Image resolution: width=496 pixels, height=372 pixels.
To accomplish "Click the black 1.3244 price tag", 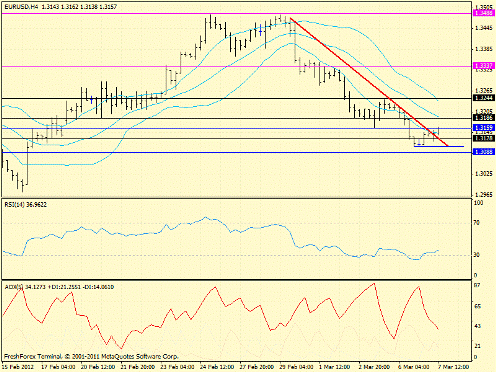I will click(483, 98).
